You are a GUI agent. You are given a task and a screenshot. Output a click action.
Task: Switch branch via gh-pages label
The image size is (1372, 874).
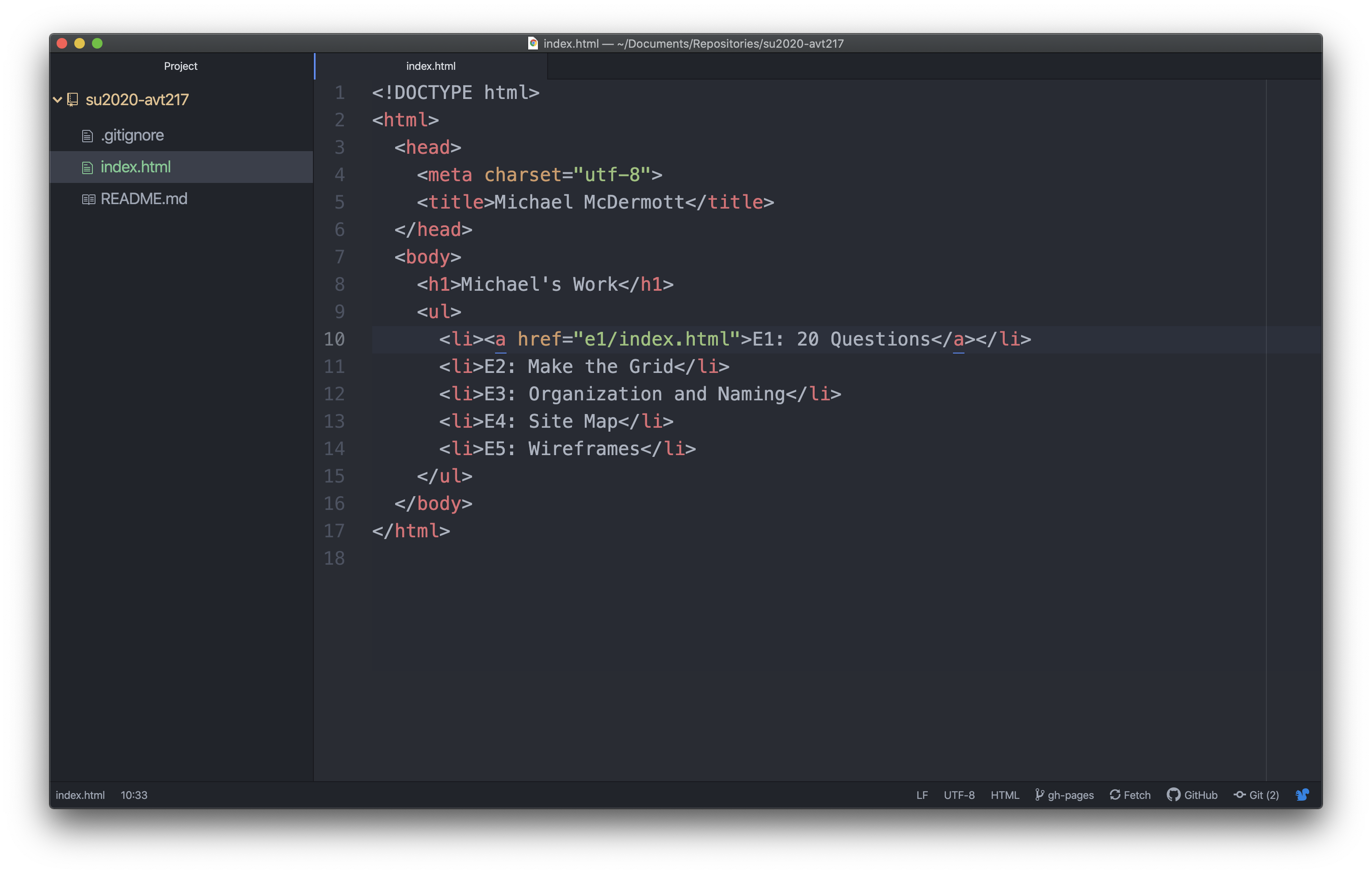point(1071,795)
